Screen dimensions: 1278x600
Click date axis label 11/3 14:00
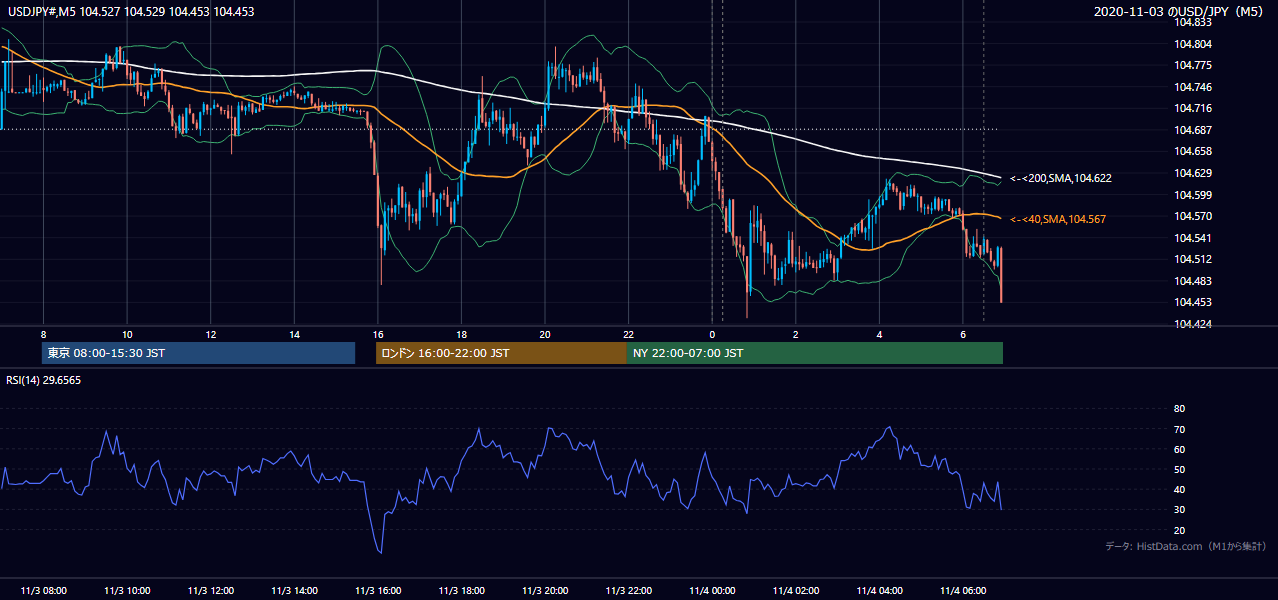coord(294,591)
